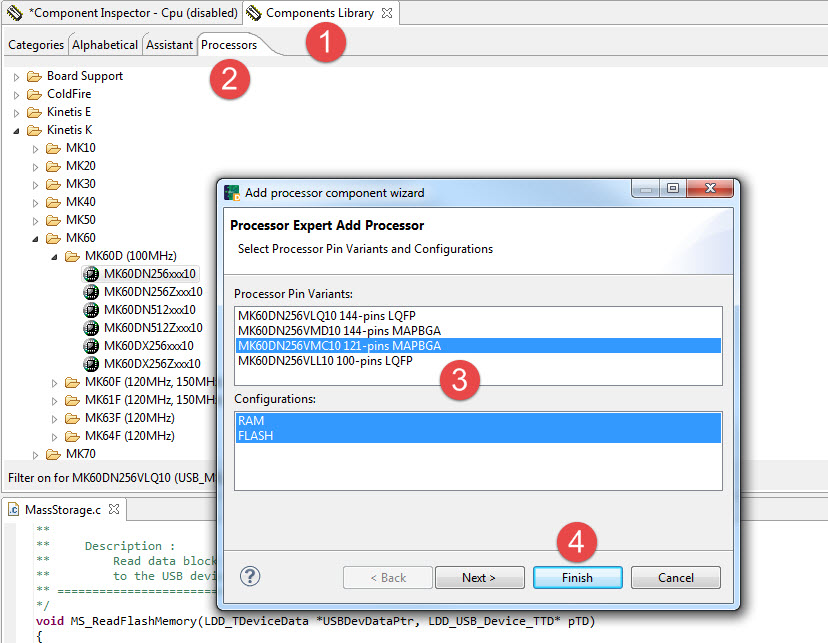Click the help question mark icon in wizard
Viewport: 828px width, 643px height.
250,576
